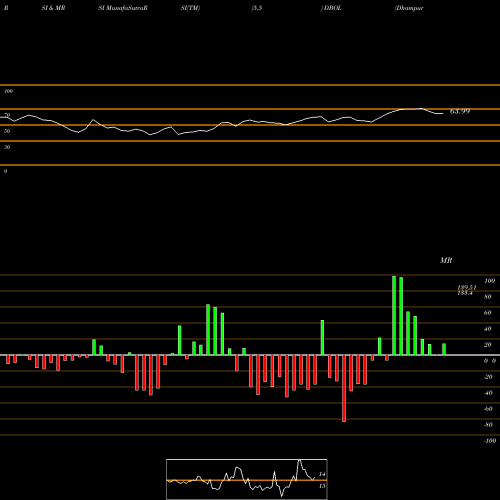Click the 100 level label on RSI chart
This screenshot has height=500, width=500.
(8, 91)
